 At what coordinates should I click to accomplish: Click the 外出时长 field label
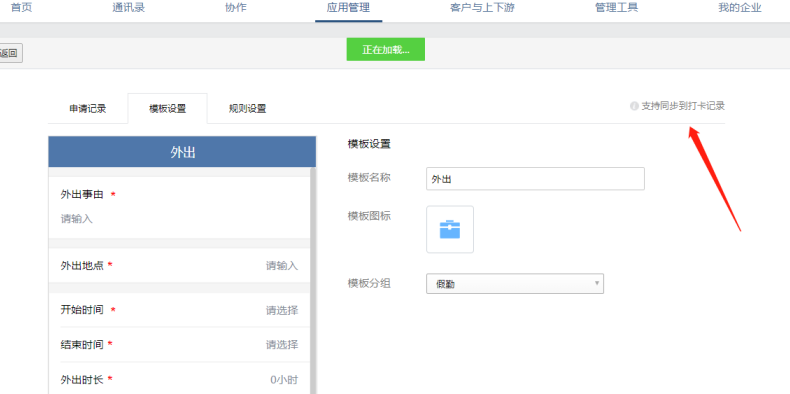pos(82,379)
